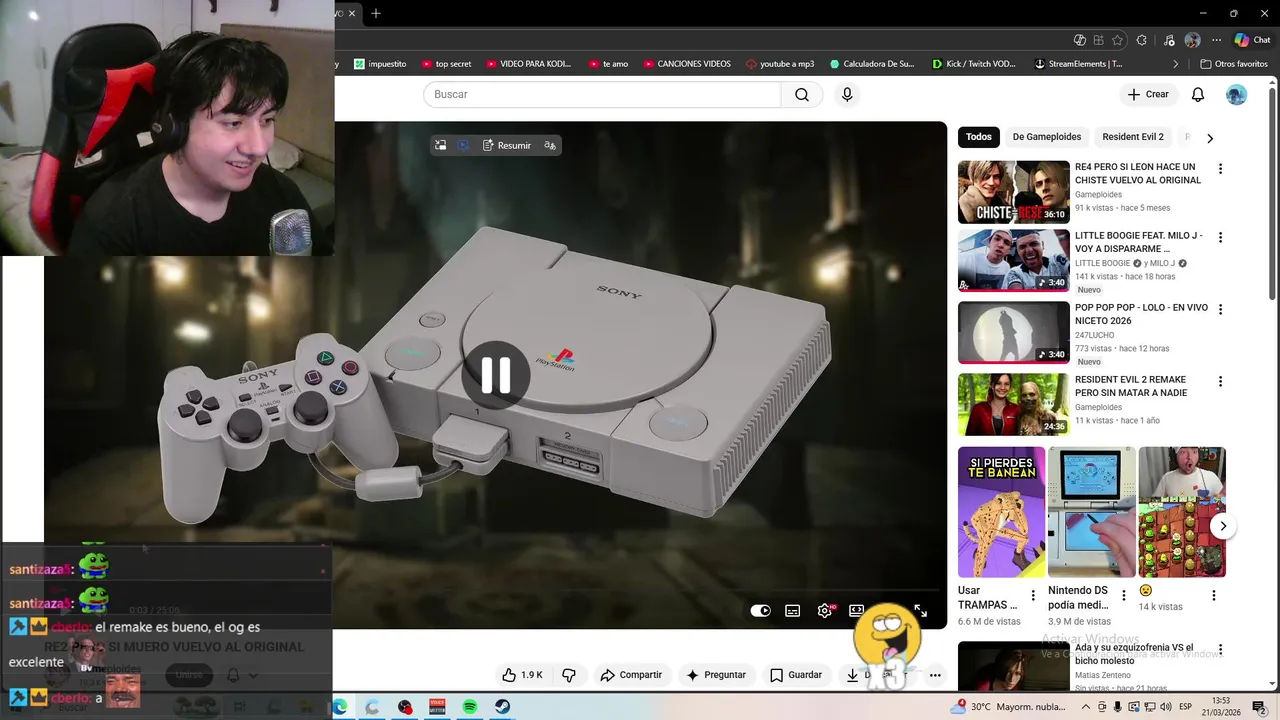The height and width of the screenshot is (720, 1280).
Task: Open Edge extensions puzzle icon
Action: point(1142,40)
